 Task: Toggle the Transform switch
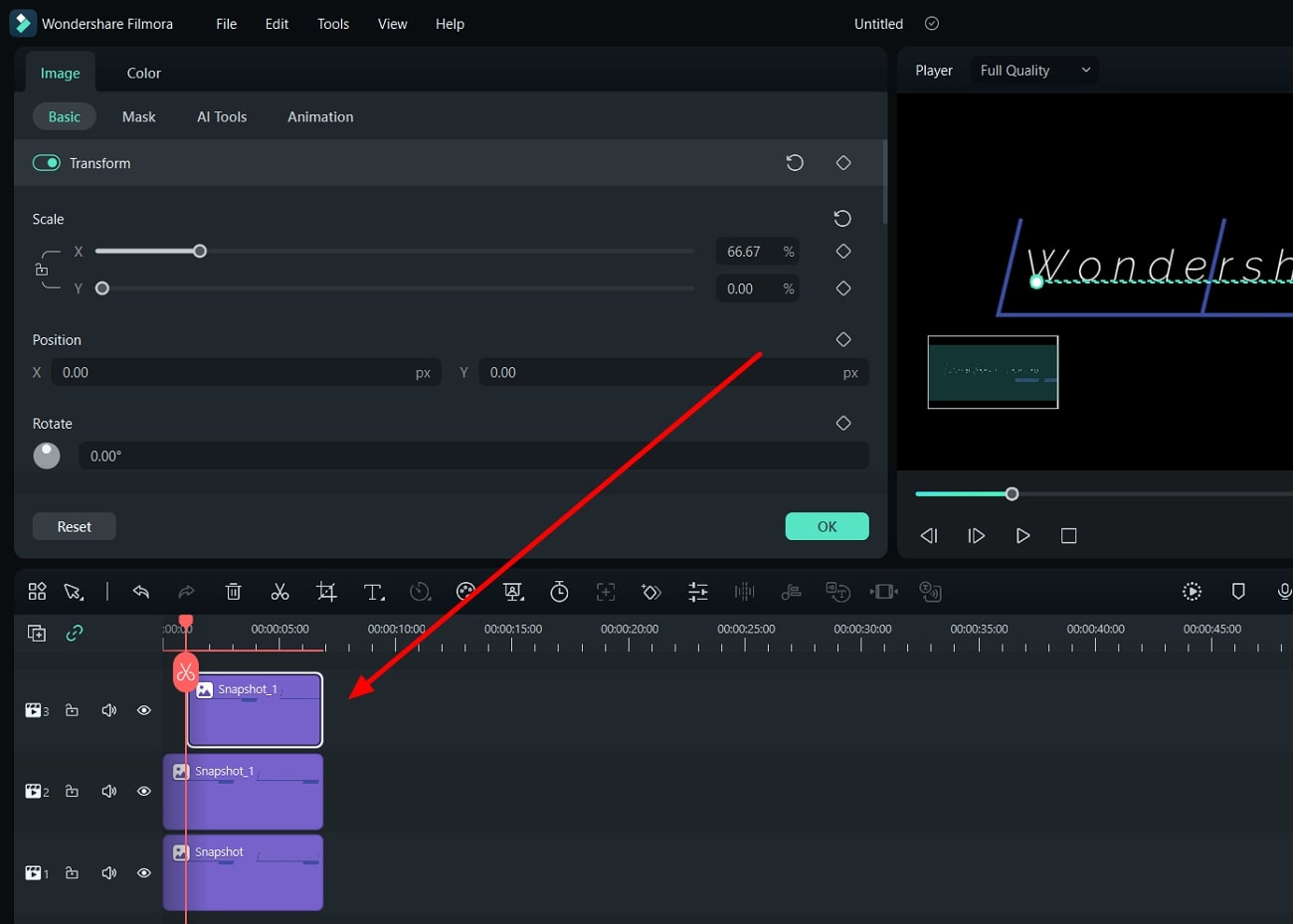[47, 163]
